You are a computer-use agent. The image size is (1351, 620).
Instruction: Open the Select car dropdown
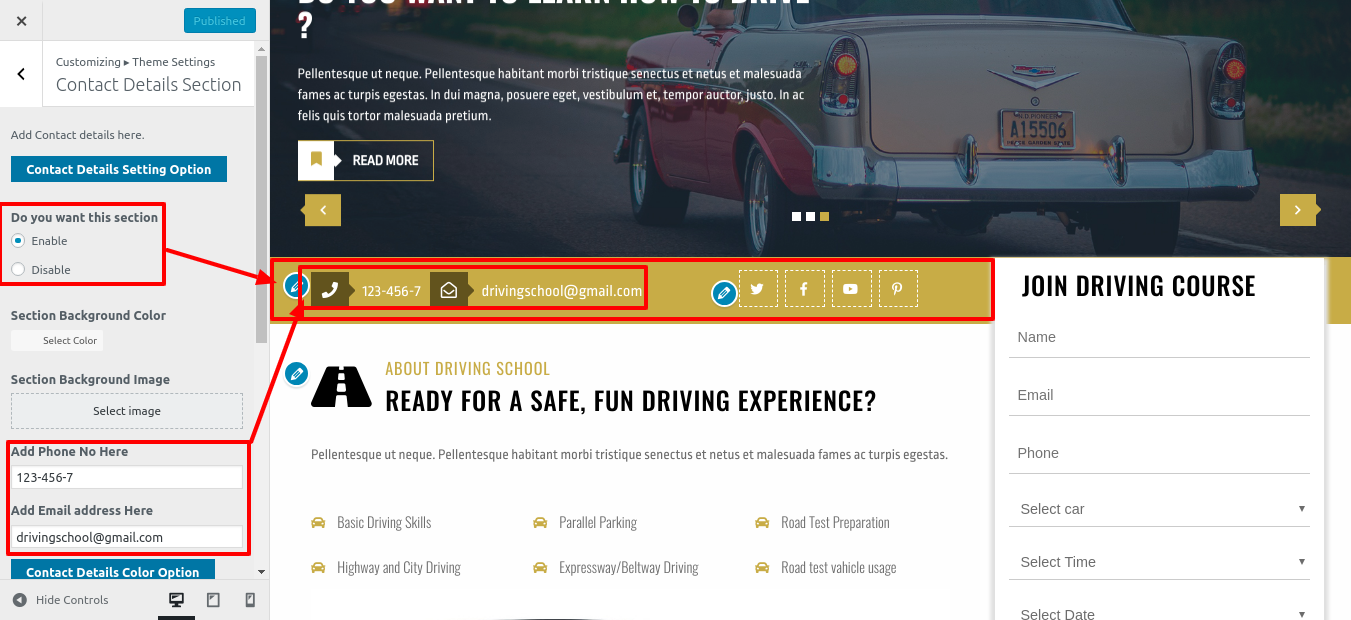[1159, 509]
